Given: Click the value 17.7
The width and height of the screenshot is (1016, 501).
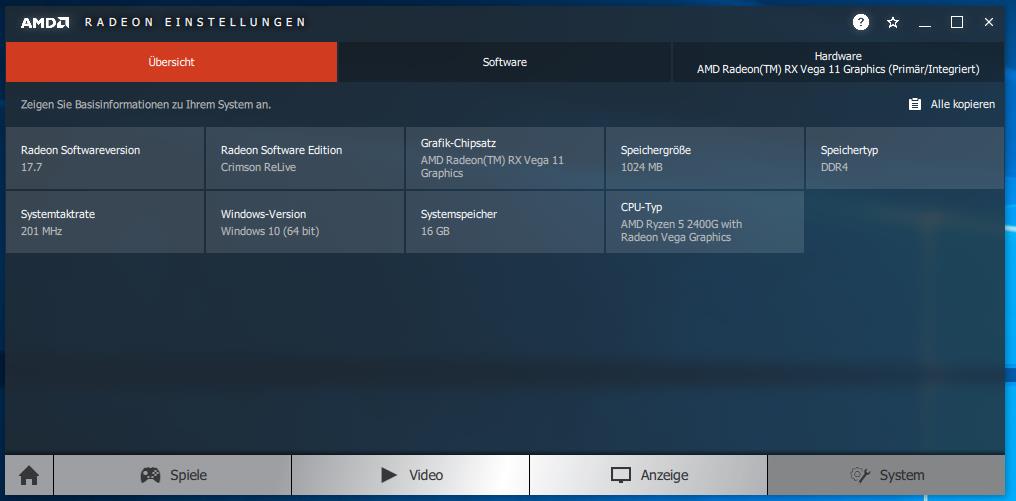Looking at the screenshot, I should 32,167.
